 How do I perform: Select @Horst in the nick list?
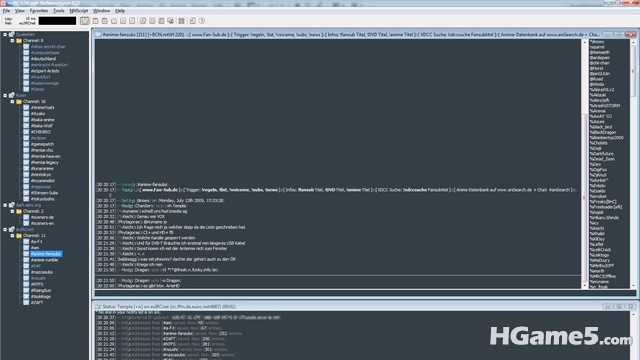click(596, 68)
